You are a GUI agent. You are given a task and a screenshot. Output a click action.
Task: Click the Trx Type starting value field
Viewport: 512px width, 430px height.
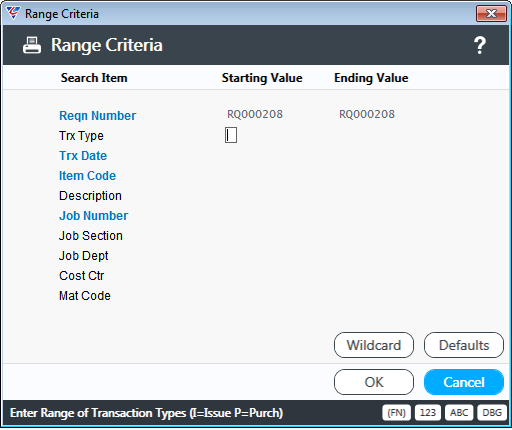[231, 135]
